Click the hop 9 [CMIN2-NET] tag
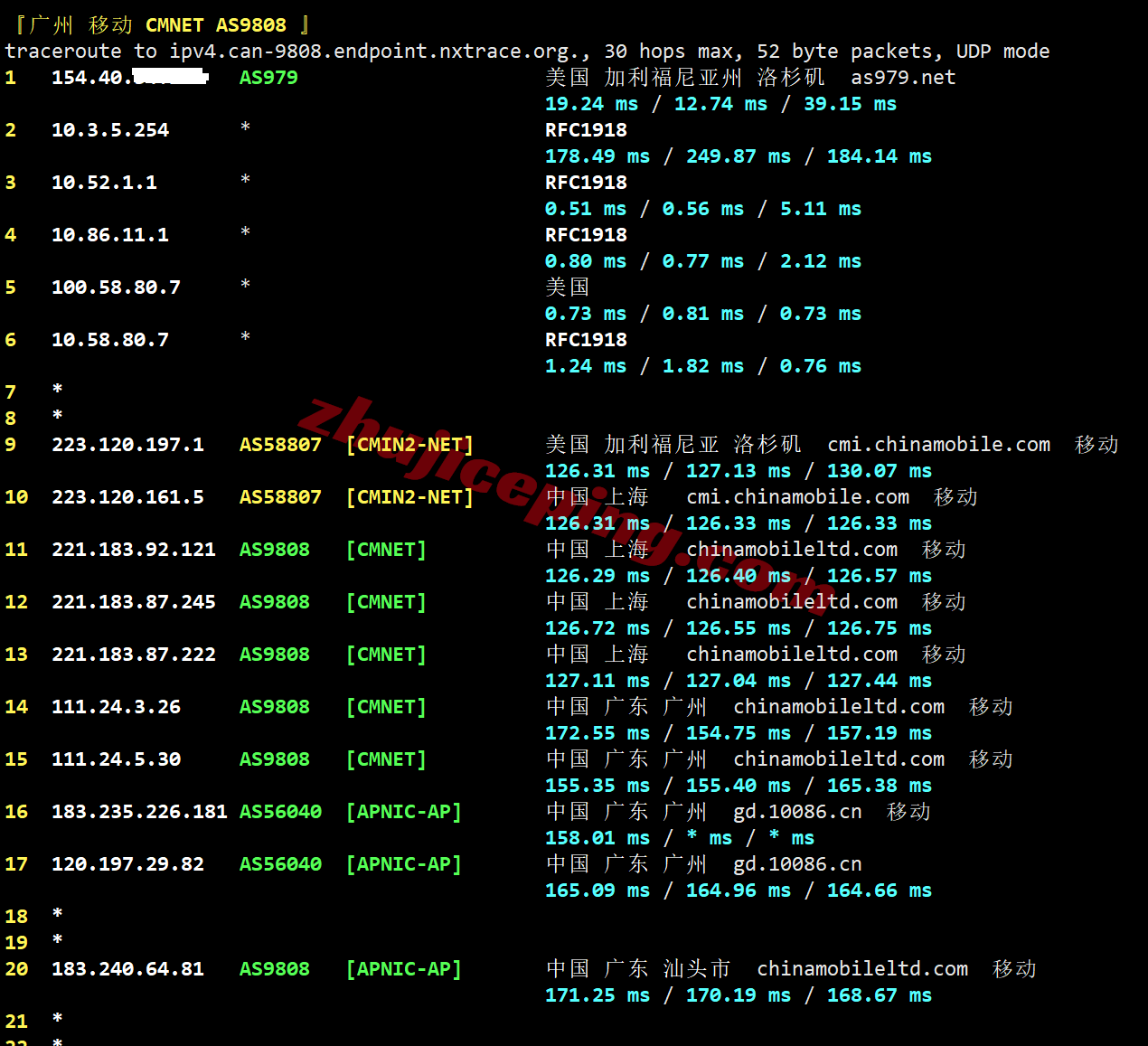This screenshot has width=1148, height=1046. (409, 445)
